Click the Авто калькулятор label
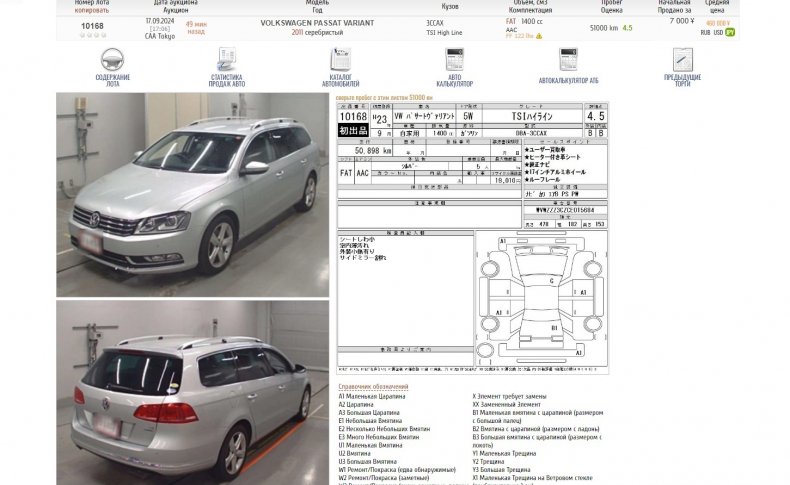Viewport: 790px width, 485px height. [x=454, y=81]
